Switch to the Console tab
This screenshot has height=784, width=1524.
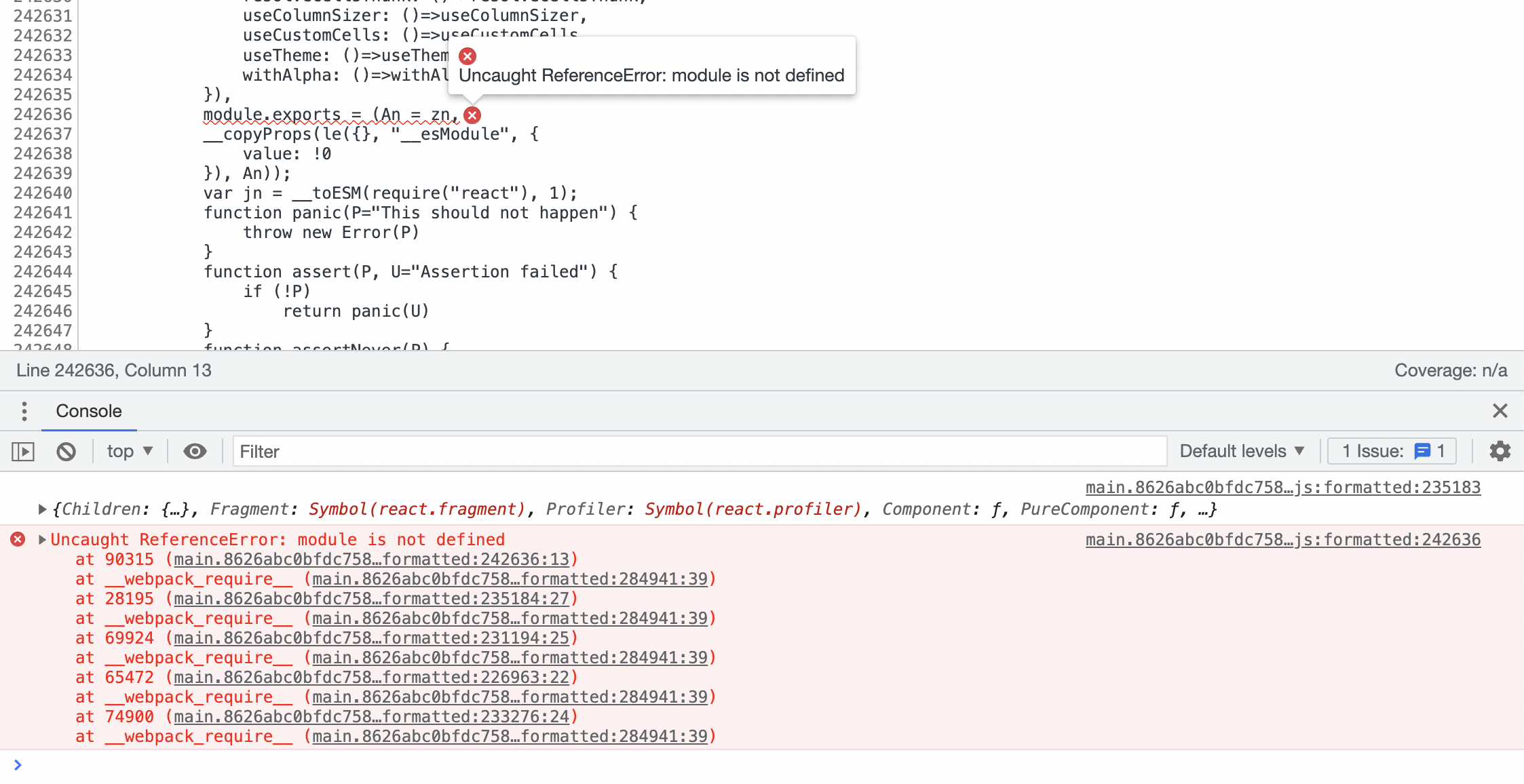tap(89, 411)
